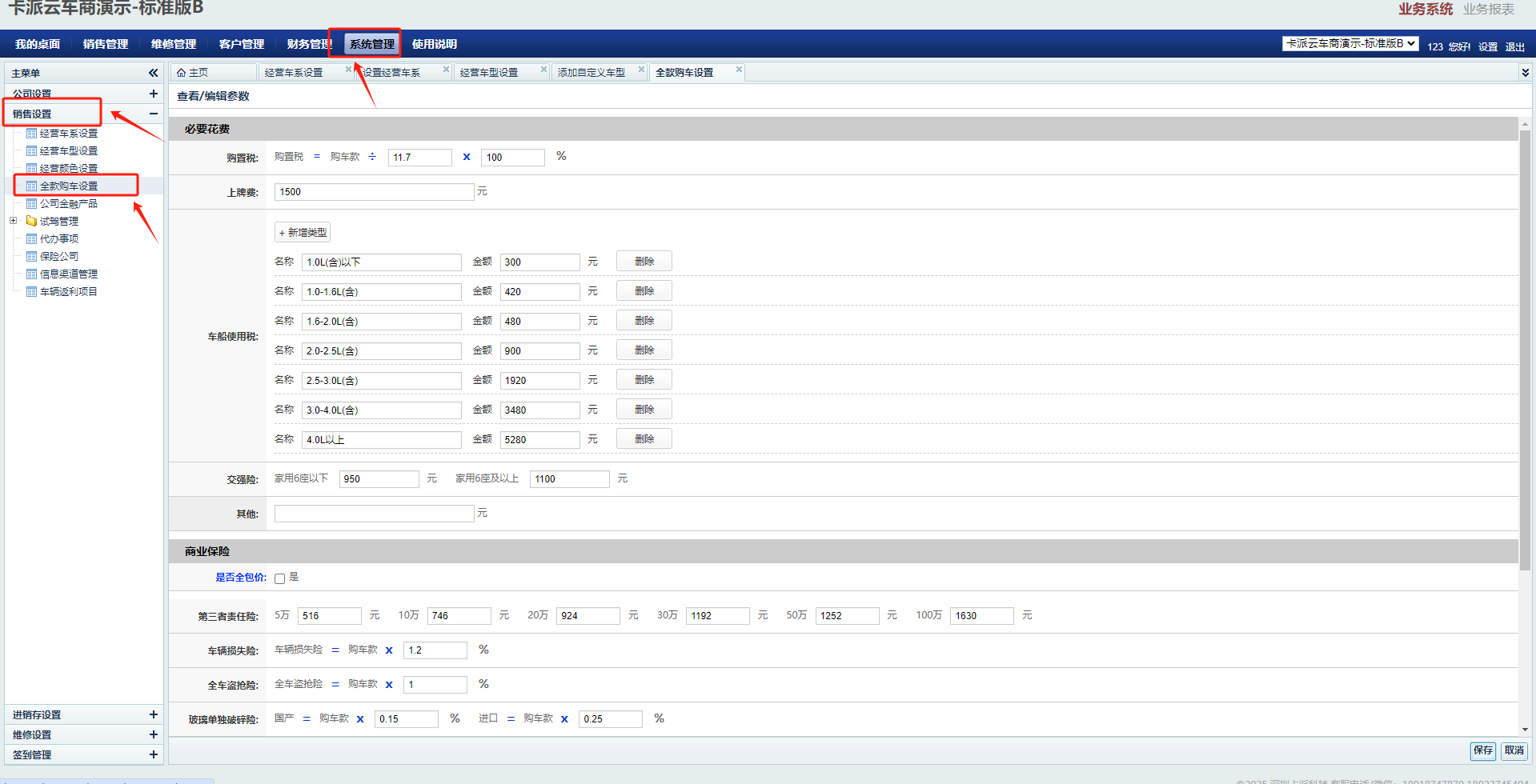Close the 添加自定义车型 tab

point(641,70)
